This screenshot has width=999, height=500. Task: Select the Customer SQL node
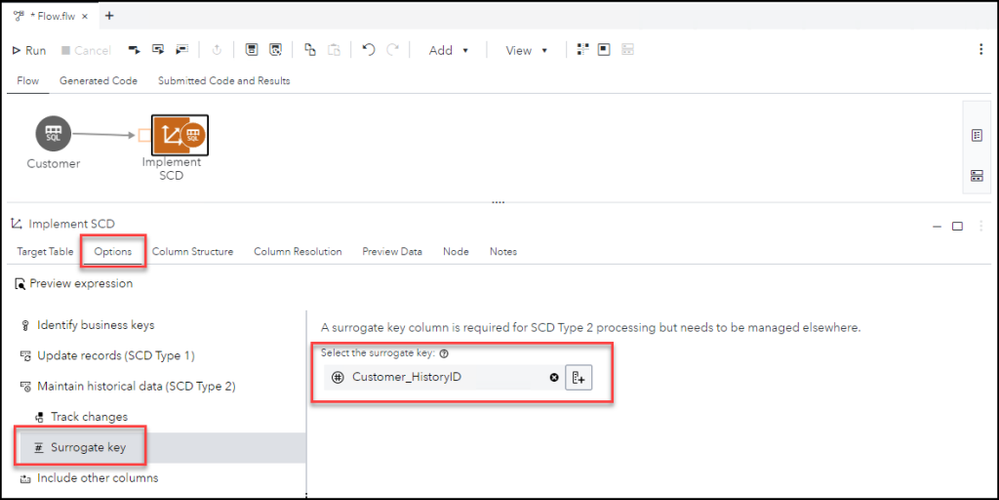(x=54, y=134)
